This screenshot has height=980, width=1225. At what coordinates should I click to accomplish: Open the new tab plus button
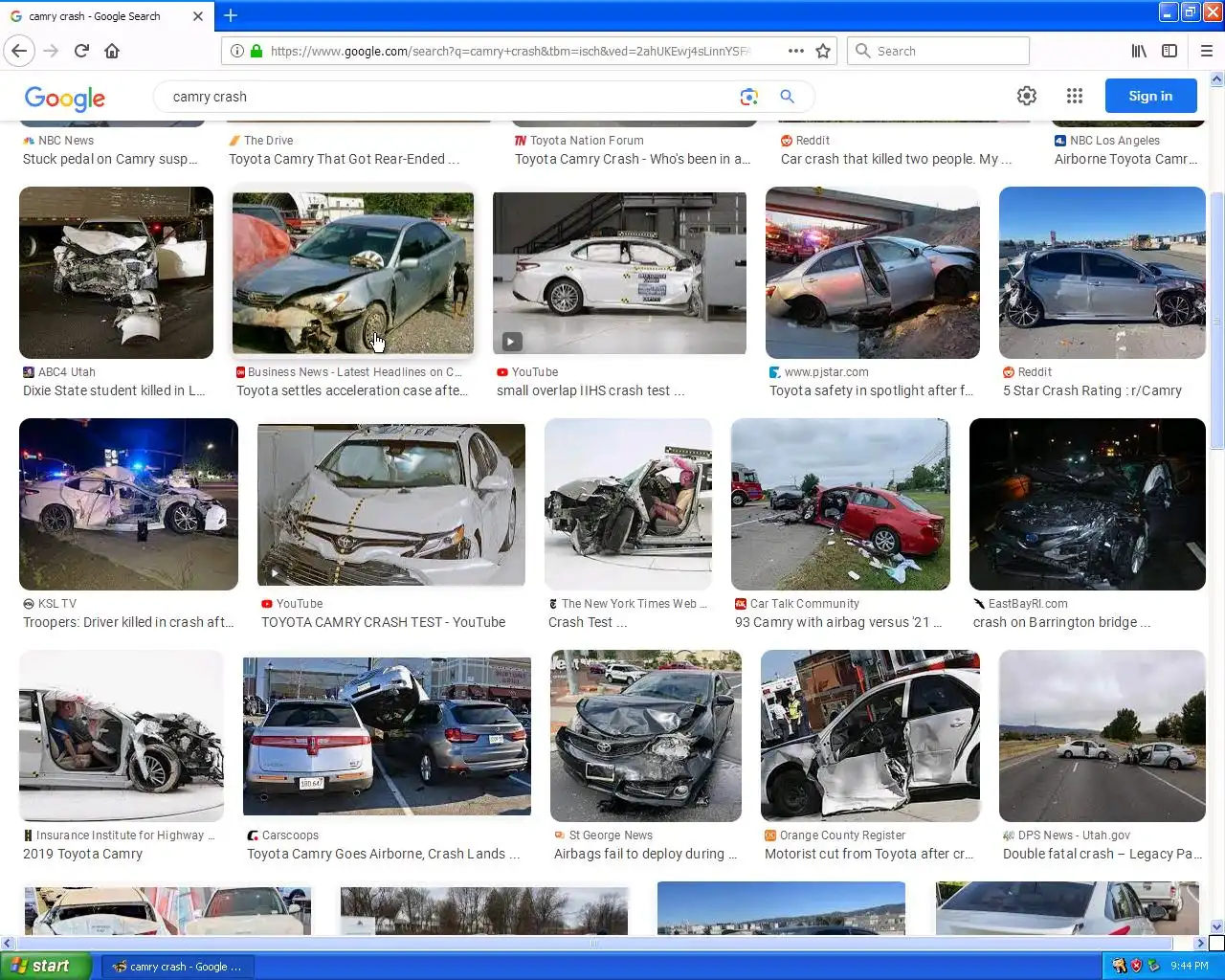coord(231,15)
